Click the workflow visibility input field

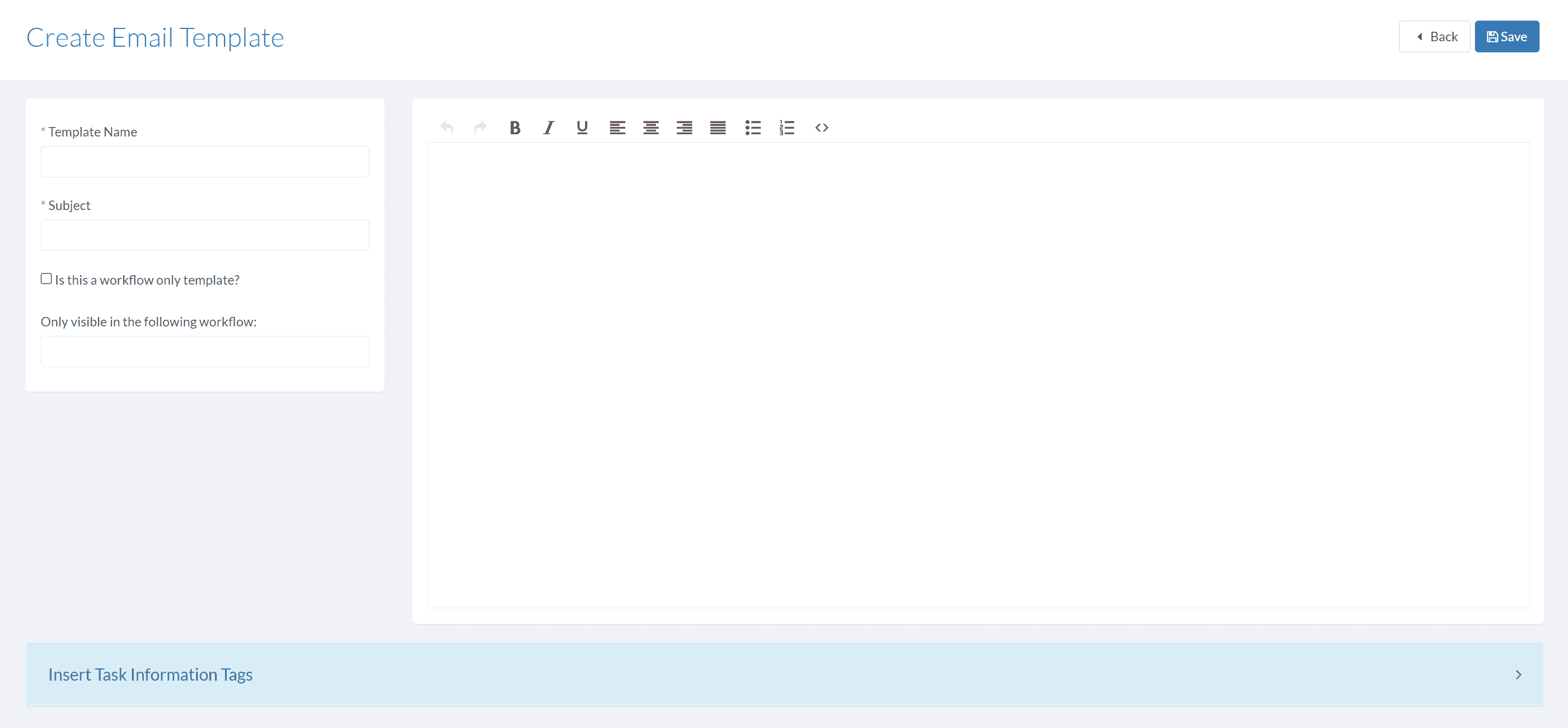pyautogui.click(x=206, y=351)
